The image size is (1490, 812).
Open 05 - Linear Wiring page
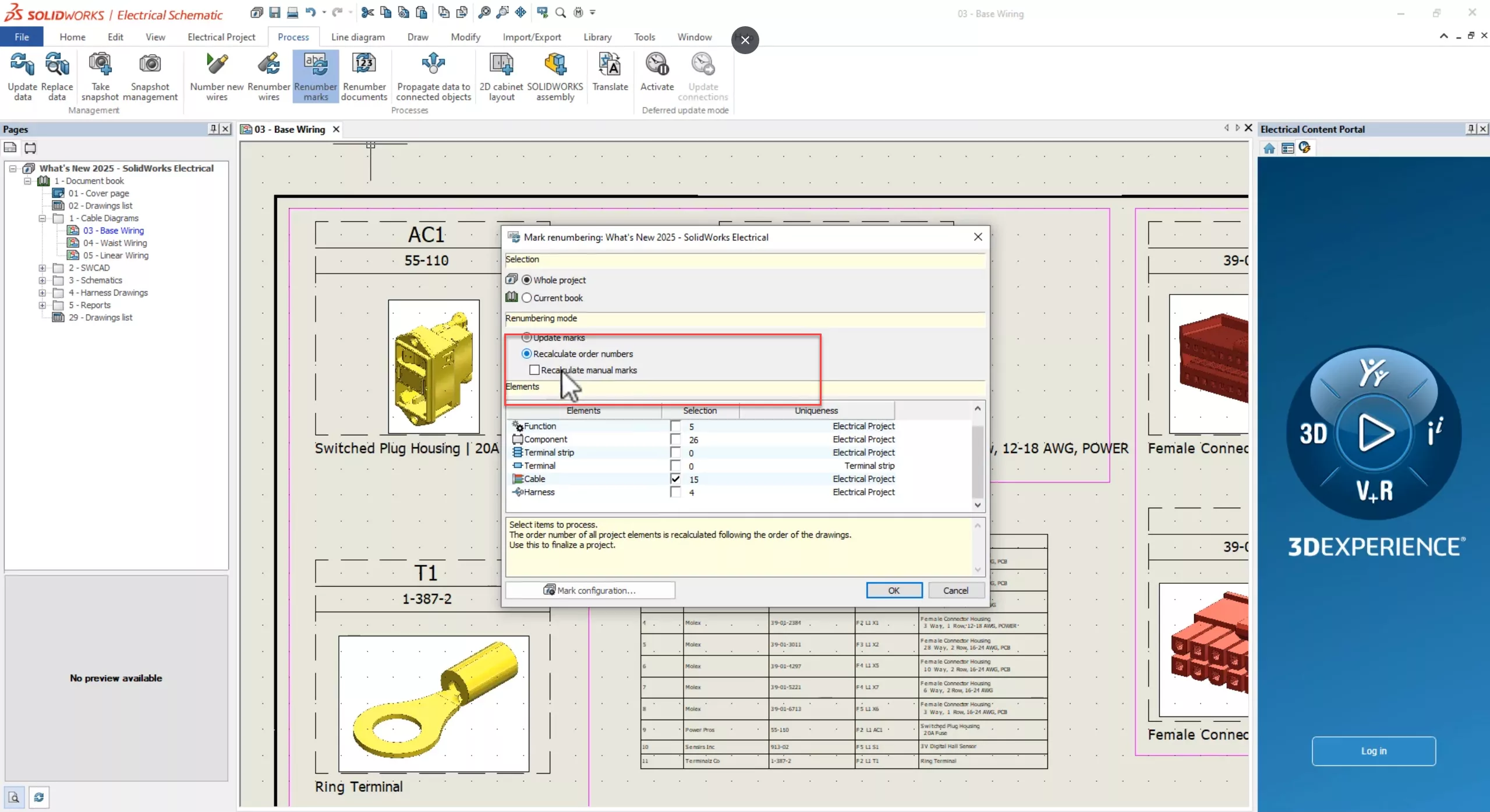[115, 256]
